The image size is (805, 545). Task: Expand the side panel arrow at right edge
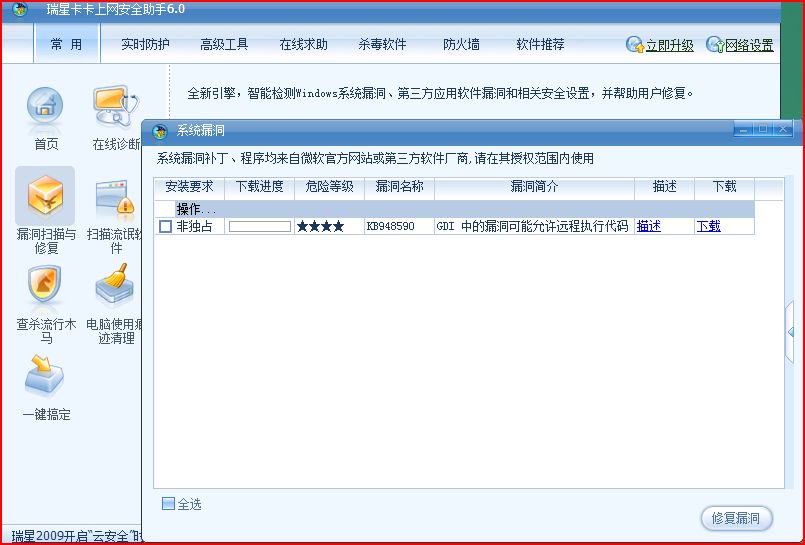[791, 332]
